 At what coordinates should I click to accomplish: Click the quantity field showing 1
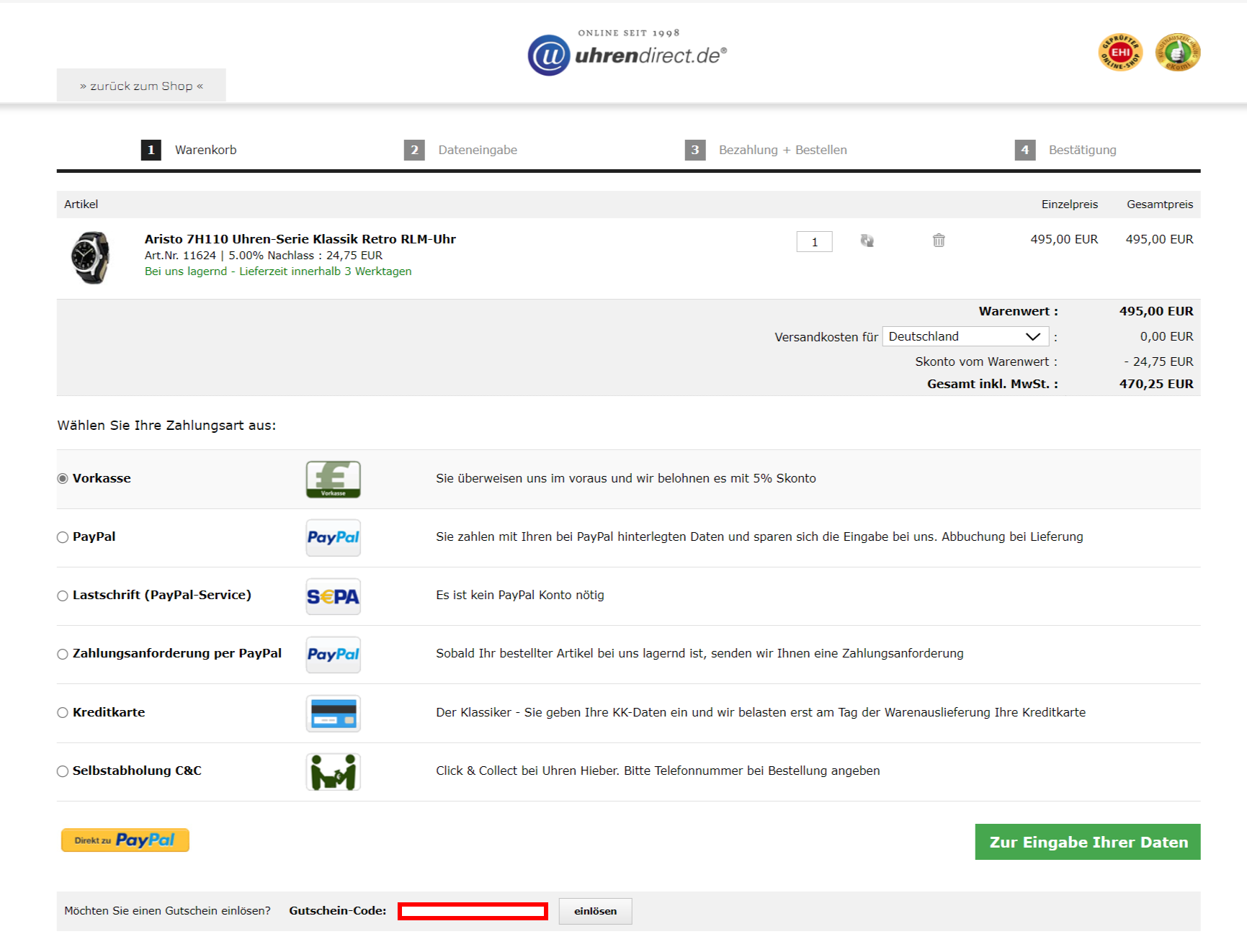coord(814,242)
